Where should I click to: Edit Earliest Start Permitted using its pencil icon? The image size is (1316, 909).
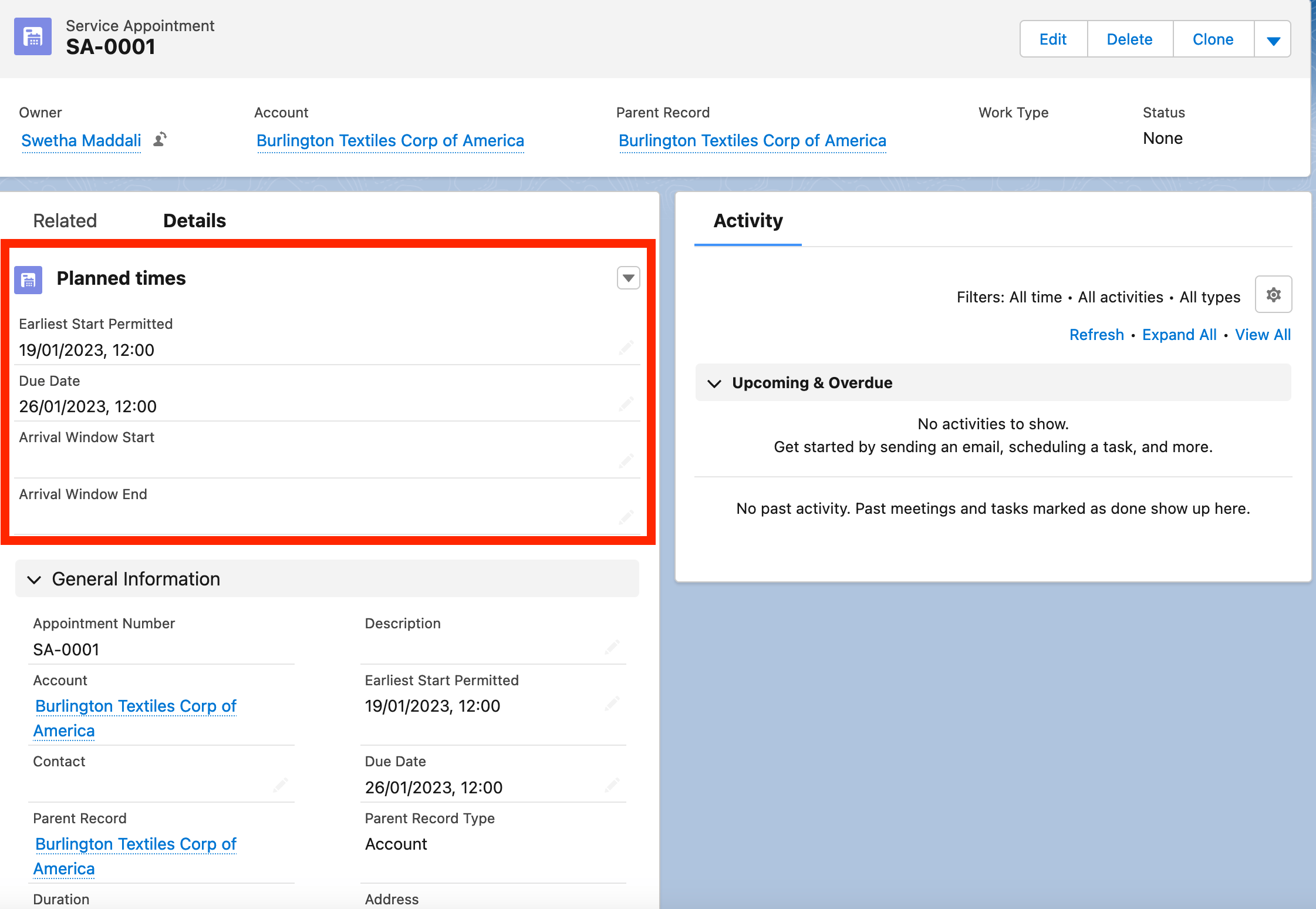[x=626, y=348]
